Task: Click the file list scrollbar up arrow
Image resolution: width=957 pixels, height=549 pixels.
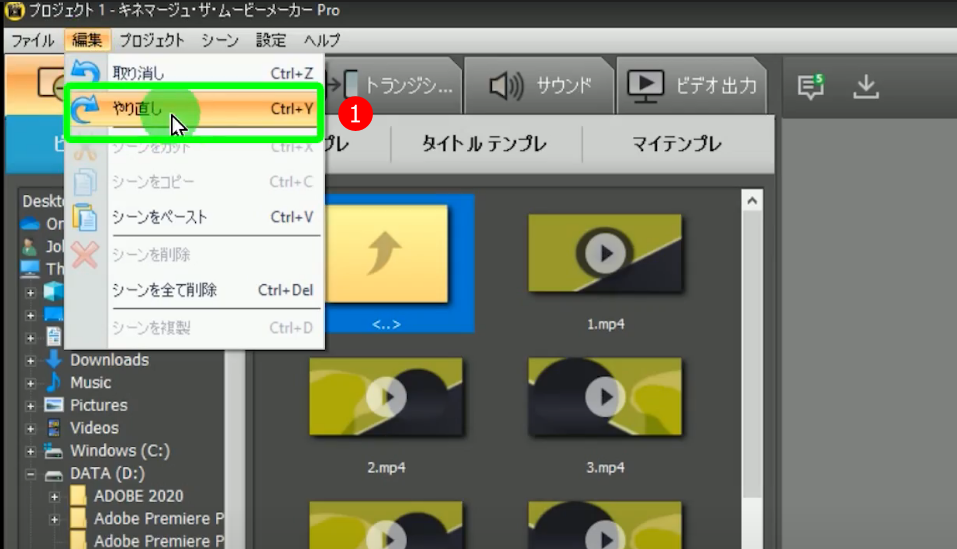Action: 754,200
